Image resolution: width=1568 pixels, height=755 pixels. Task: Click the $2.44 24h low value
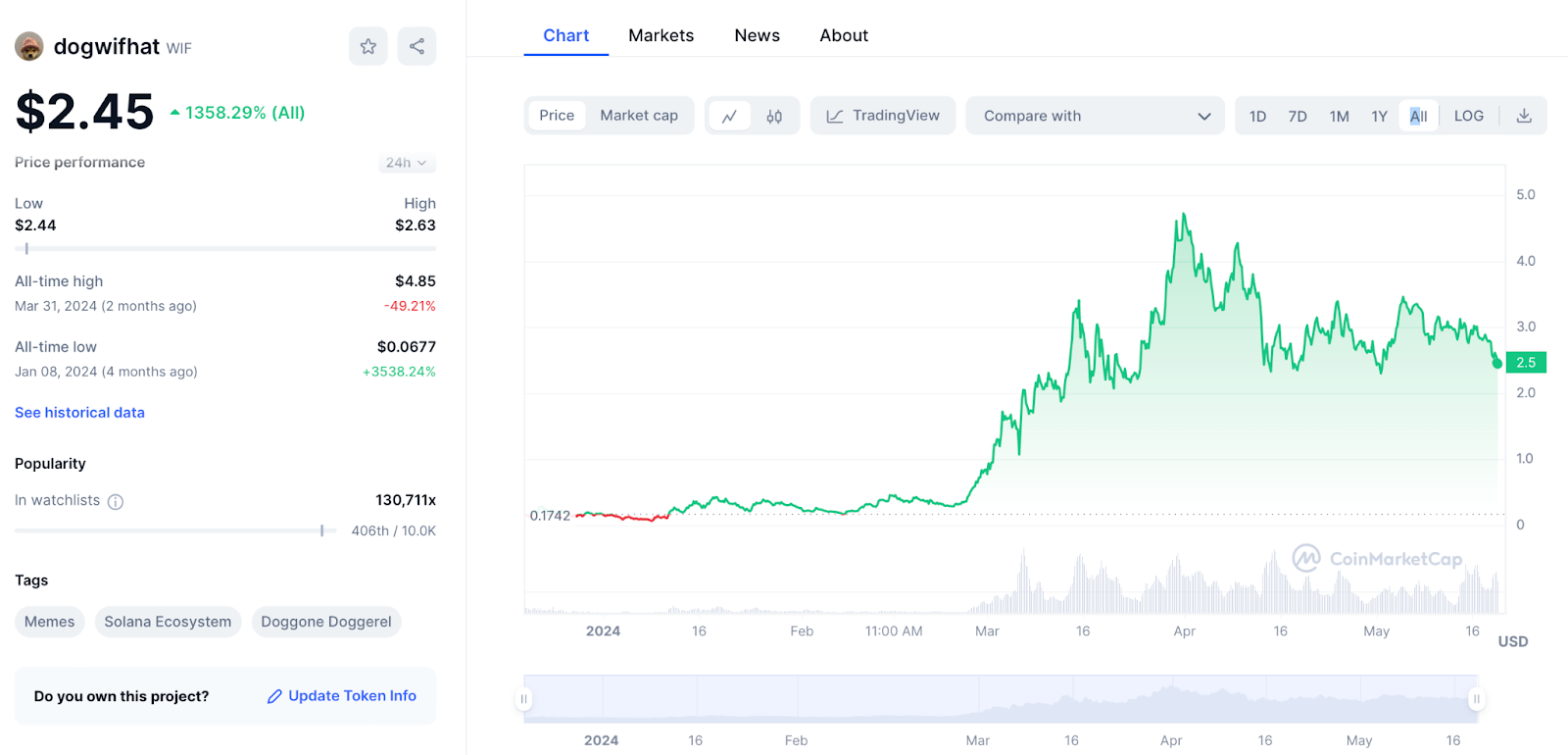pos(35,226)
